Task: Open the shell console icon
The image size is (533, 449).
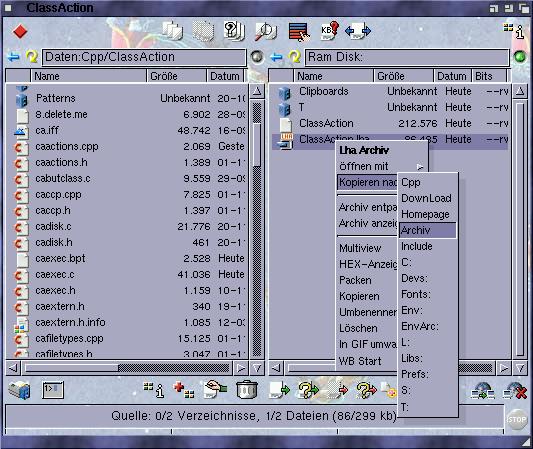Action: (53, 390)
